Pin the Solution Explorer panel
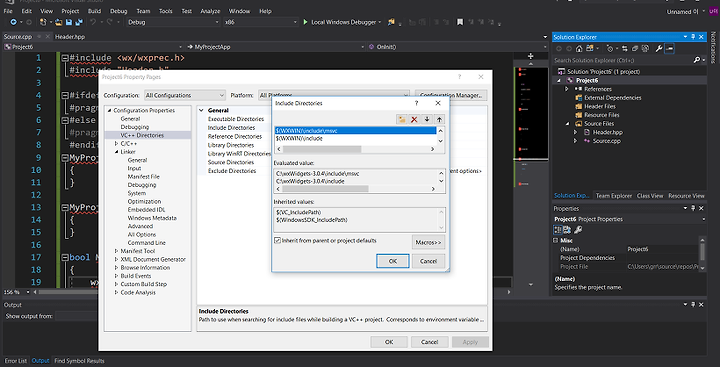Viewport: 720px width, 367px height. click(693, 37)
